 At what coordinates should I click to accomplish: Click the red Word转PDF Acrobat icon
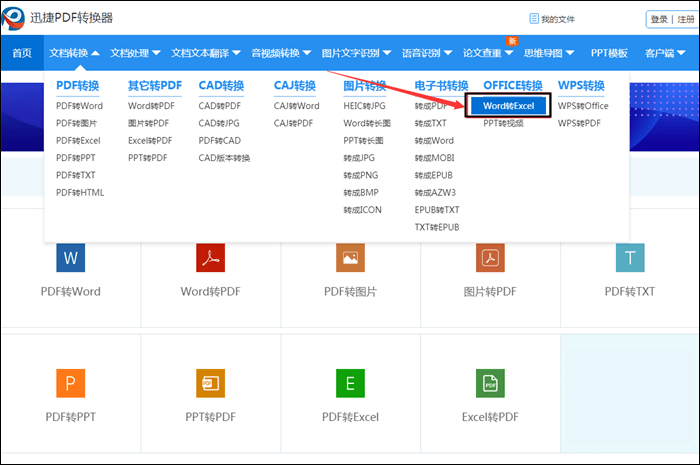(210, 258)
